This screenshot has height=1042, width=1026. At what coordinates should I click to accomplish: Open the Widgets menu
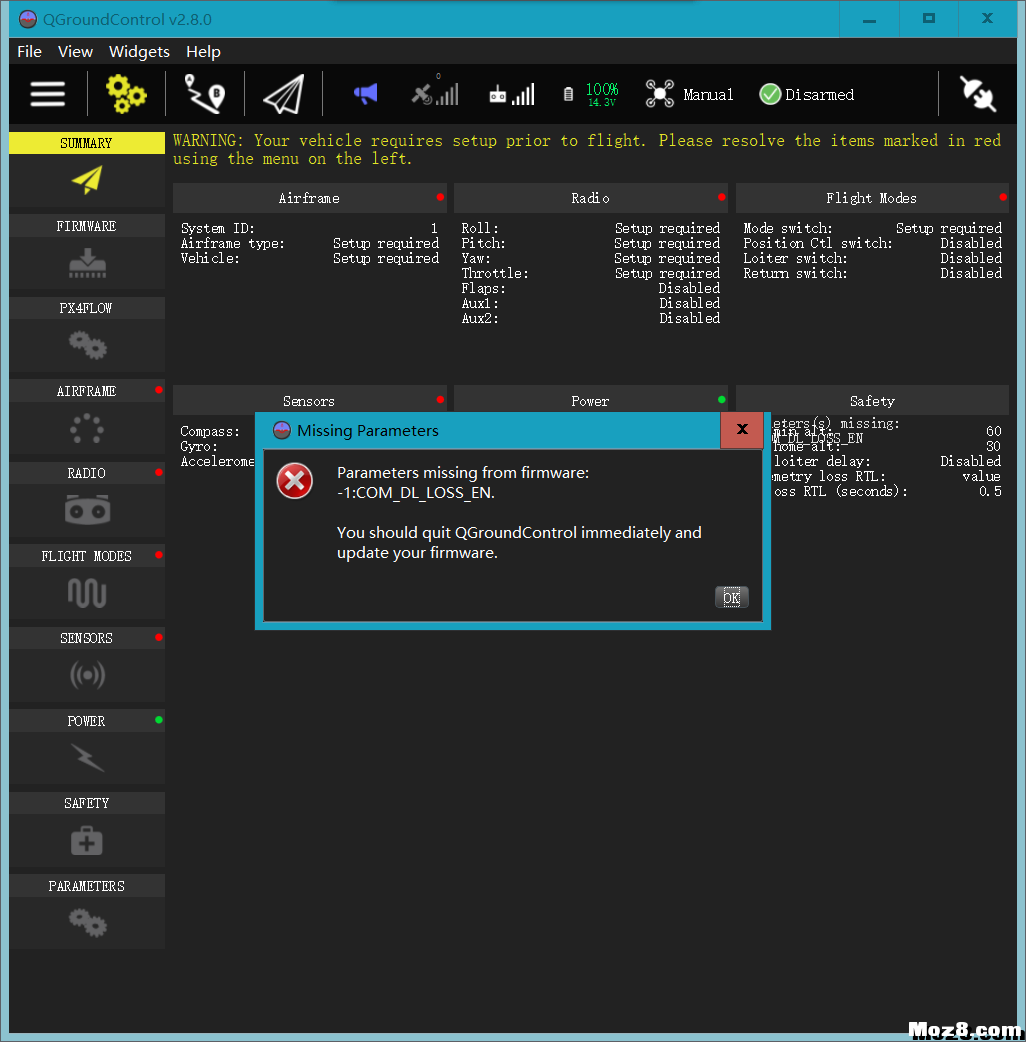click(x=139, y=52)
